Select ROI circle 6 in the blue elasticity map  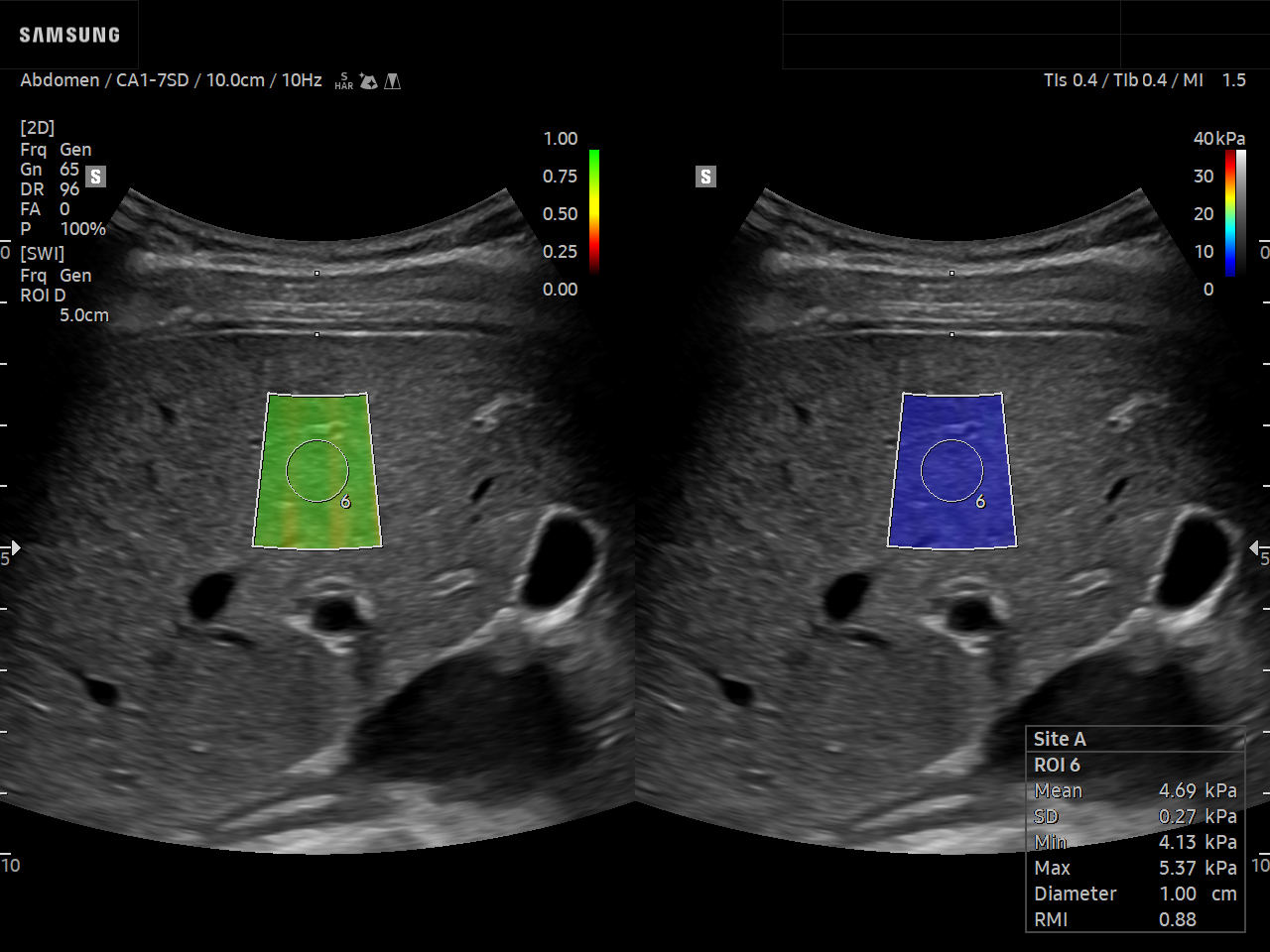click(x=952, y=470)
